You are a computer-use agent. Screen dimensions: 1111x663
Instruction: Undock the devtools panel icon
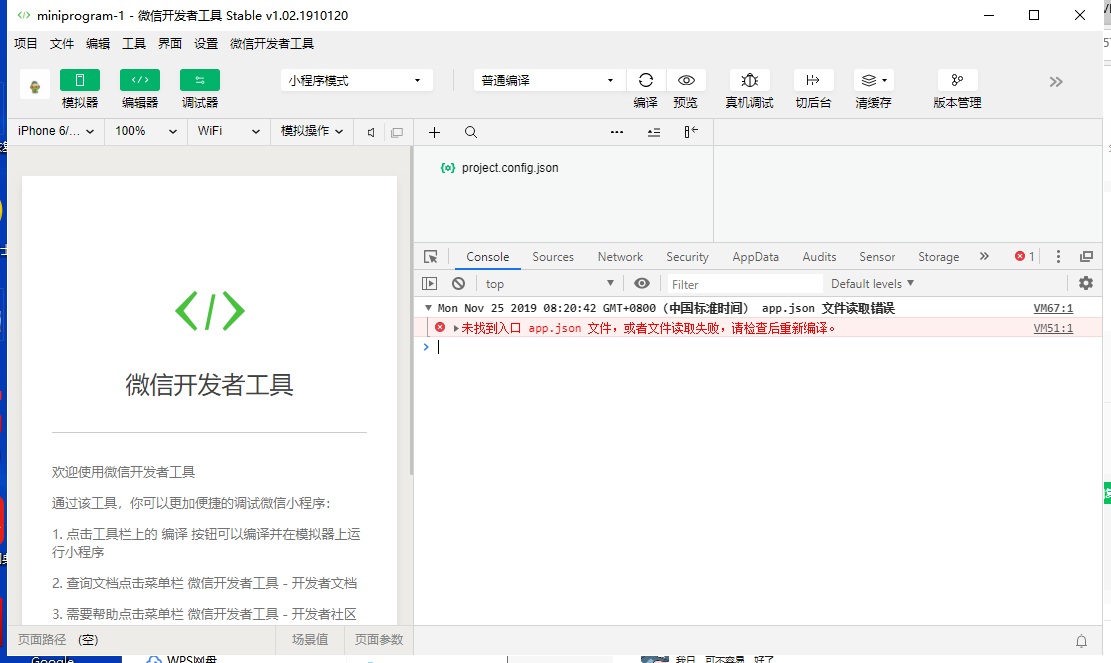[1086, 256]
